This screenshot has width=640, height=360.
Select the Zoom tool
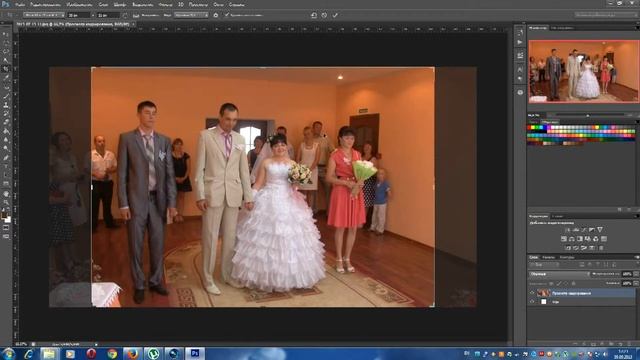pos(6,202)
